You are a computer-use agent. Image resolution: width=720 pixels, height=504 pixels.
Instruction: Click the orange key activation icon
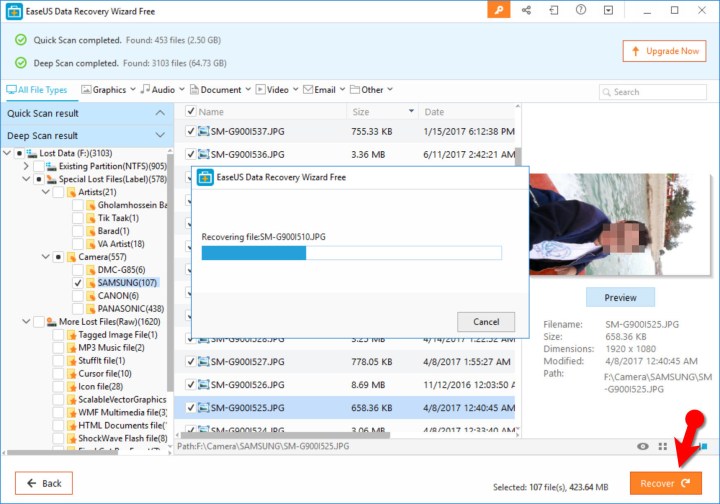coord(499,9)
